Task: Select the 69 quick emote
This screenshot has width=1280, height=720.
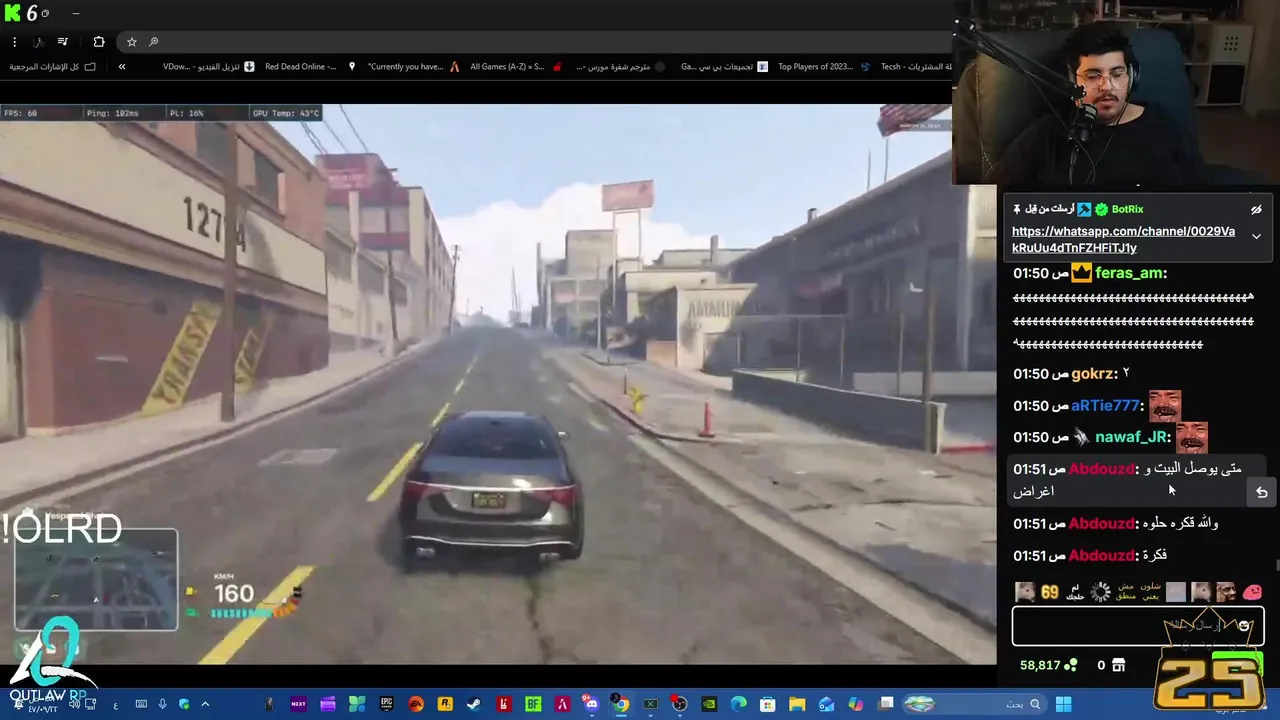Action: point(1049,592)
